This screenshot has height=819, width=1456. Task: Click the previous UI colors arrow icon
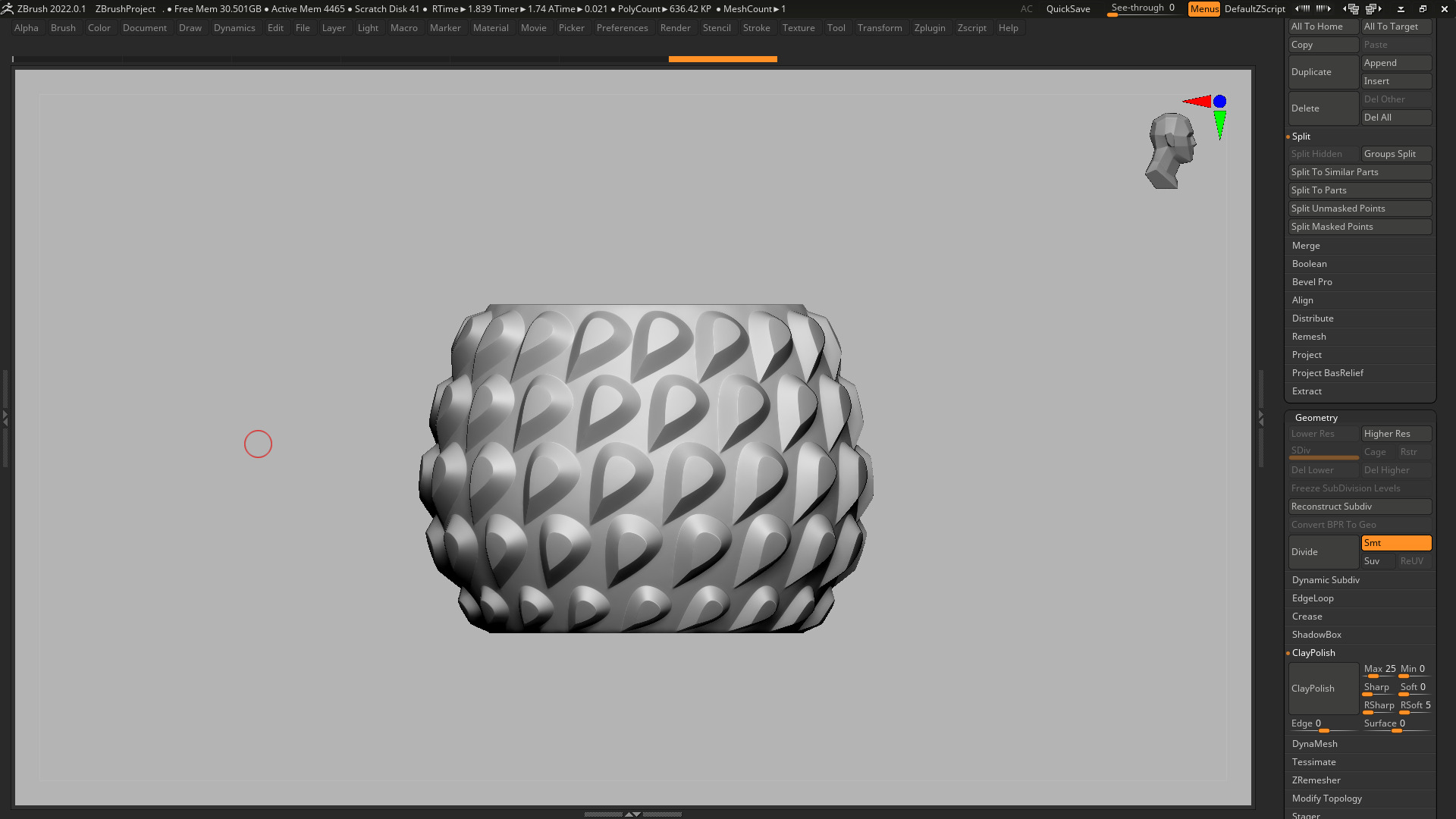click(1302, 9)
